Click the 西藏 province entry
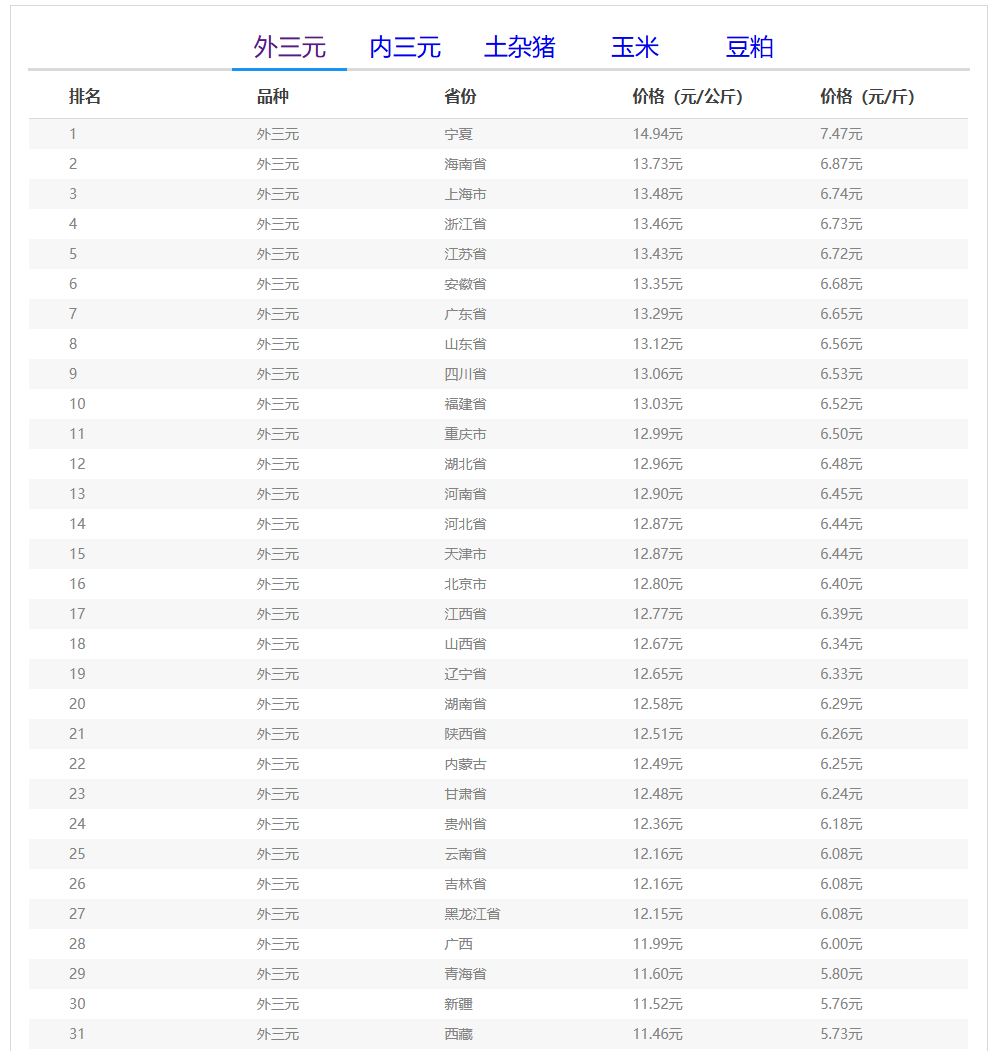This screenshot has height=1051, width=1004. click(x=458, y=1034)
